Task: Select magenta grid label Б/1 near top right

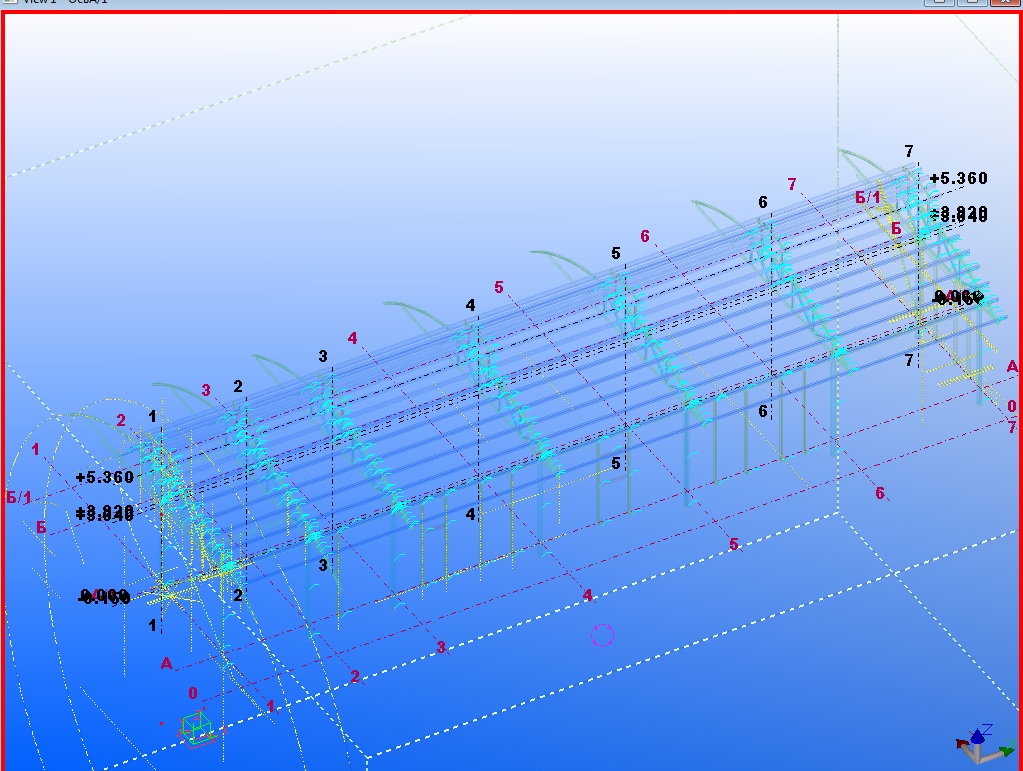Action: tap(868, 198)
